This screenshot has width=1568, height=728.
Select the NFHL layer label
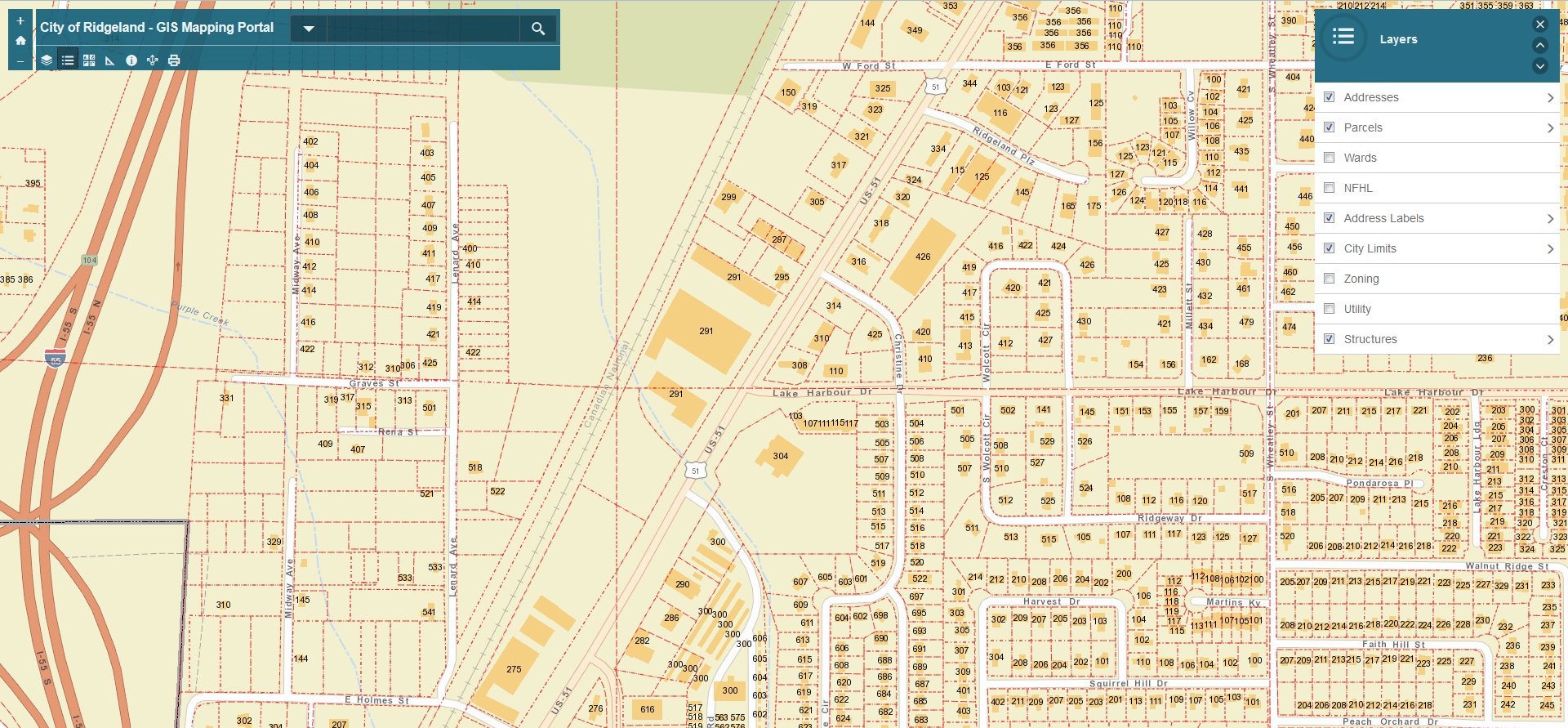click(x=1358, y=188)
